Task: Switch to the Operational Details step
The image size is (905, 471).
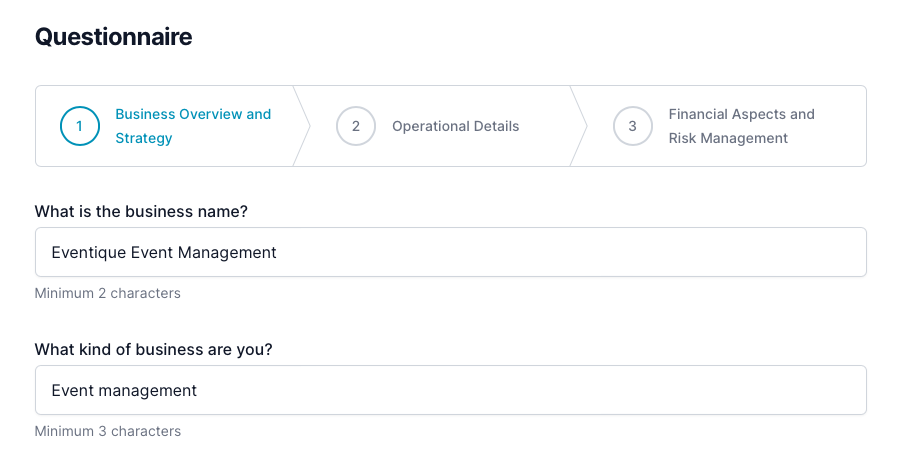Action: pos(455,127)
